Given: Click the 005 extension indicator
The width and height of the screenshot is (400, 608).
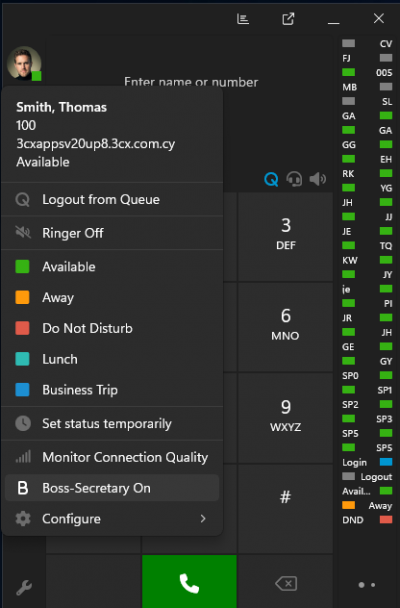Looking at the screenshot, I should 367,72.
